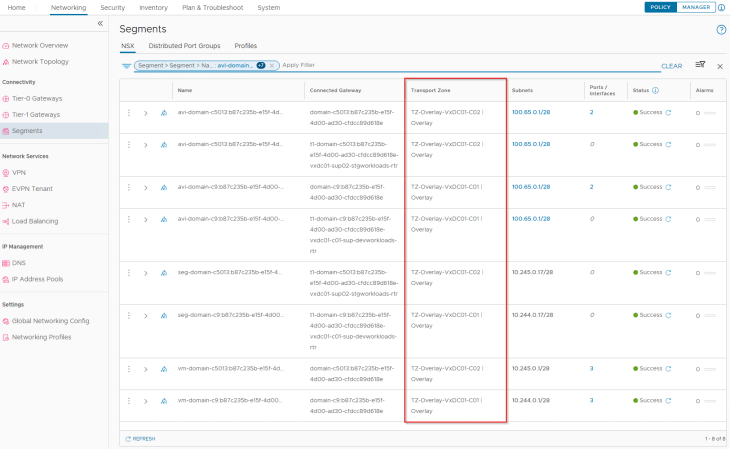
Task: Remove the Segment filter chip
Action: [x=272, y=66]
